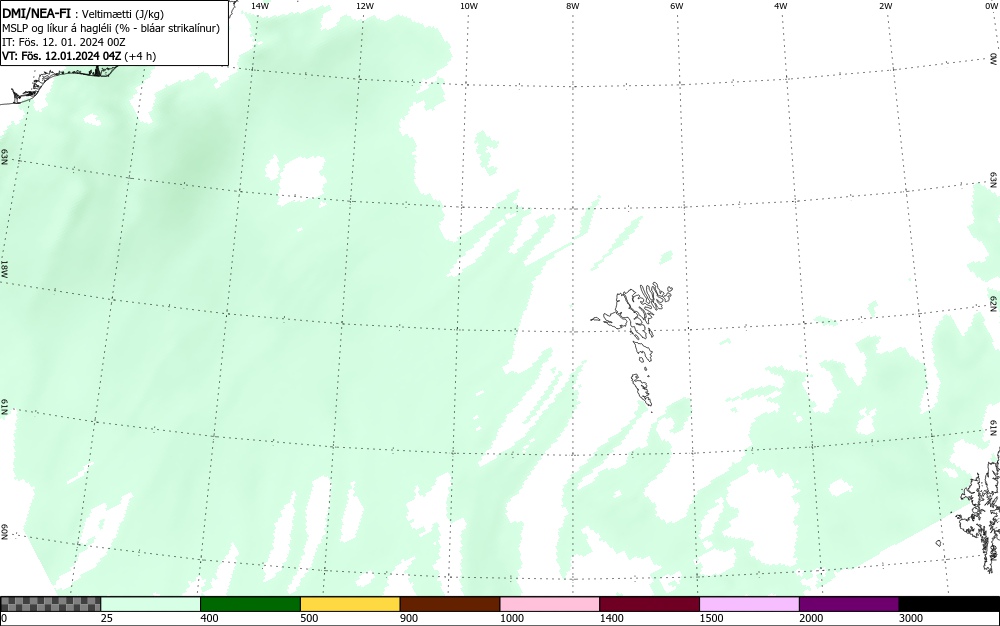This screenshot has height=626, width=1000.
Task: Click the 18W label on the map edge
Action: (x=4, y=268)
